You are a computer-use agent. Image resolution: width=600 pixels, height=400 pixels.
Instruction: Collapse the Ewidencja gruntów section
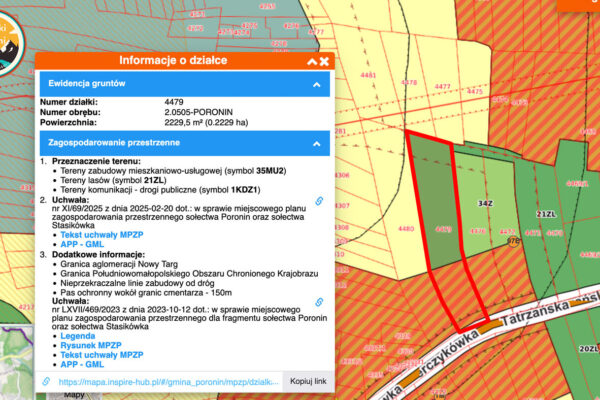point(316,85)
